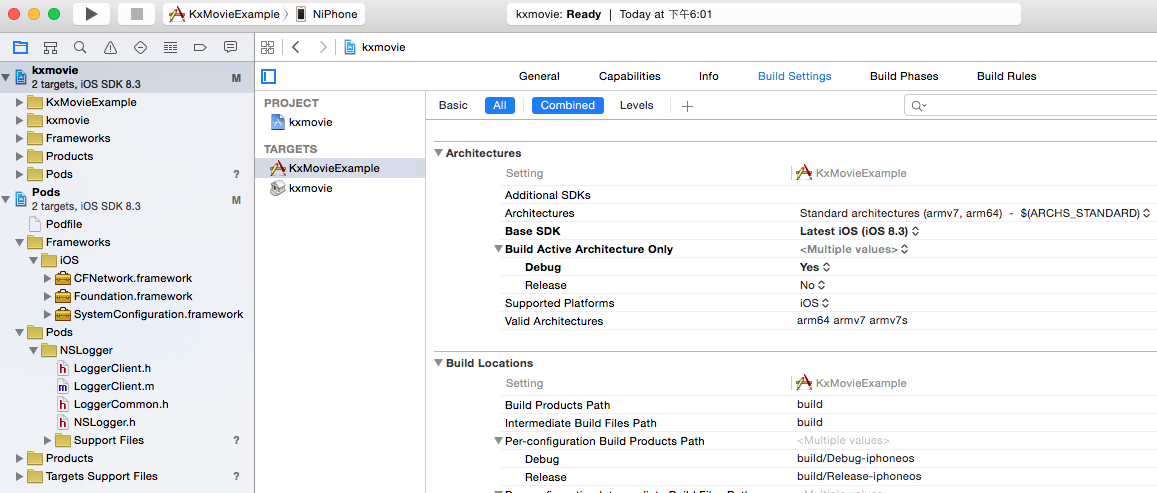Collapse the Build Locations section

[x=438, y=363]
